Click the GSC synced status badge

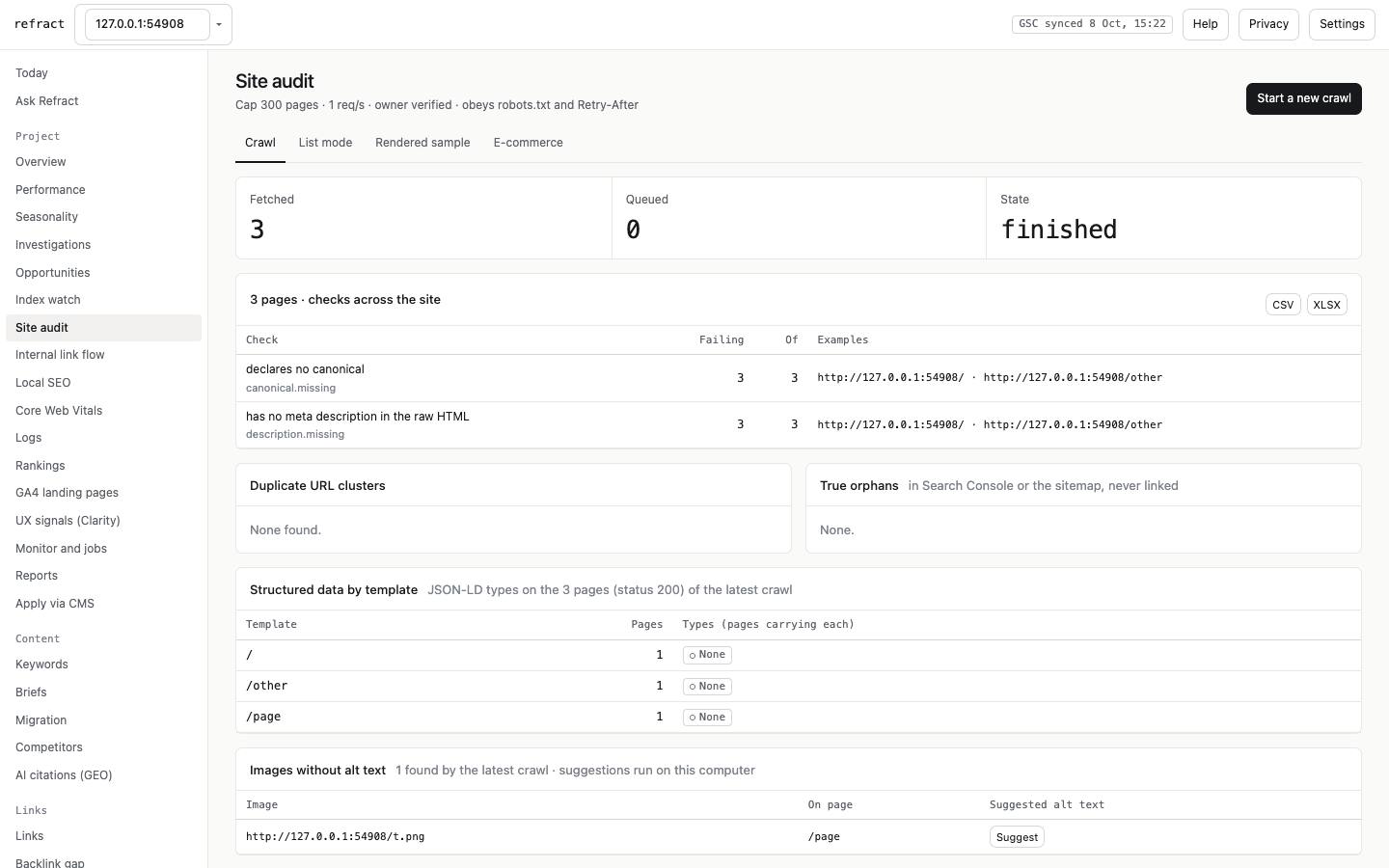click(x=1092, y=24)
